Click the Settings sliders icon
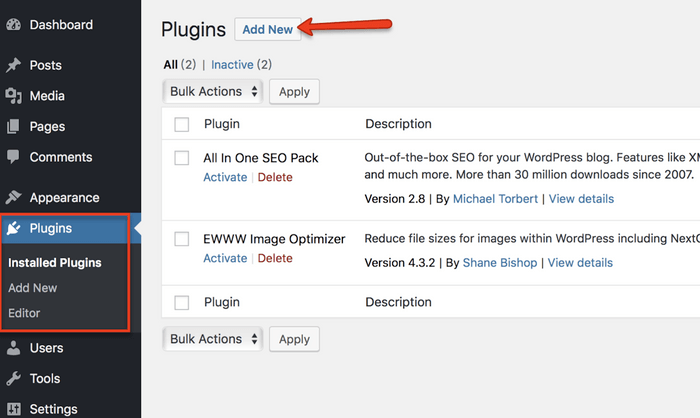 13,409
